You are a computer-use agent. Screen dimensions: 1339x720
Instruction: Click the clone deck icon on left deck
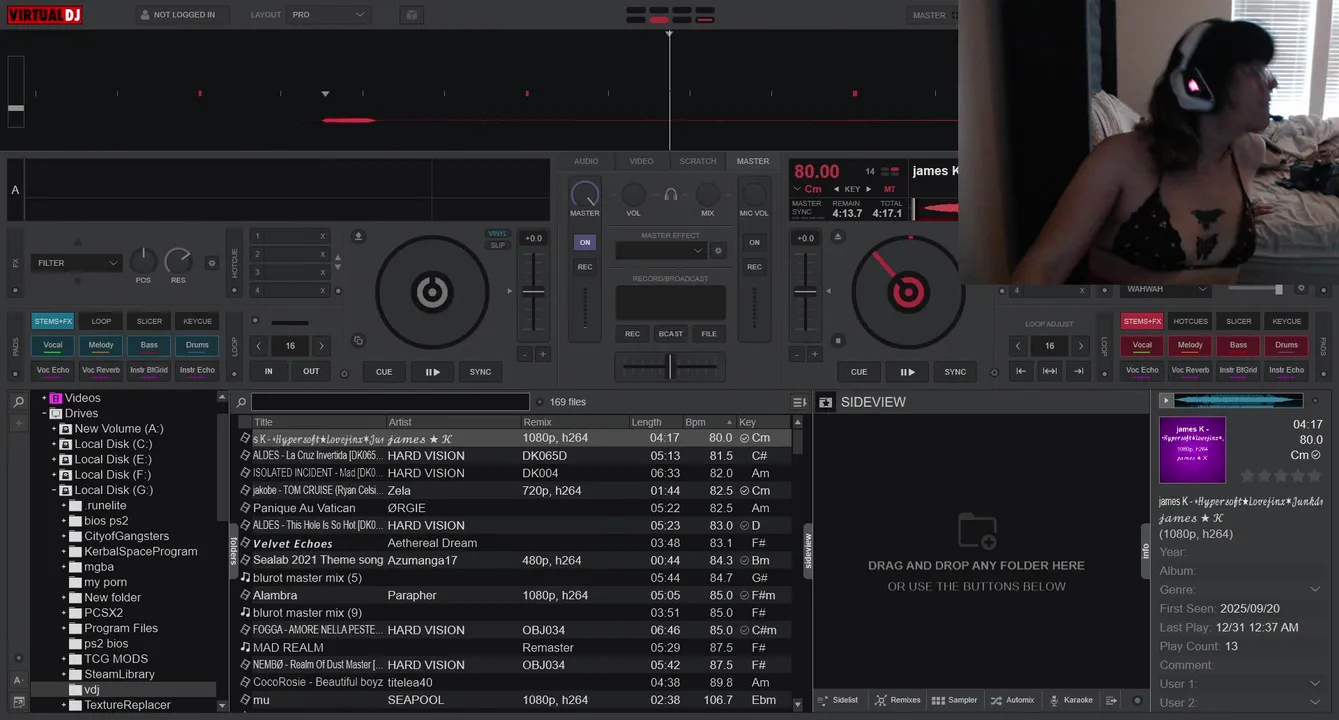tap(359, 340)
